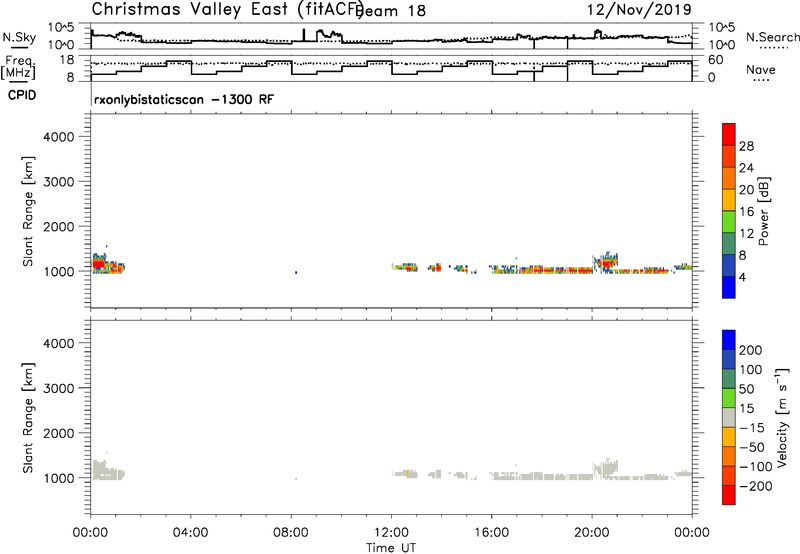
Task: Click the Christmas Valley East (fitACF) title
Action: (x=228, y=9)
